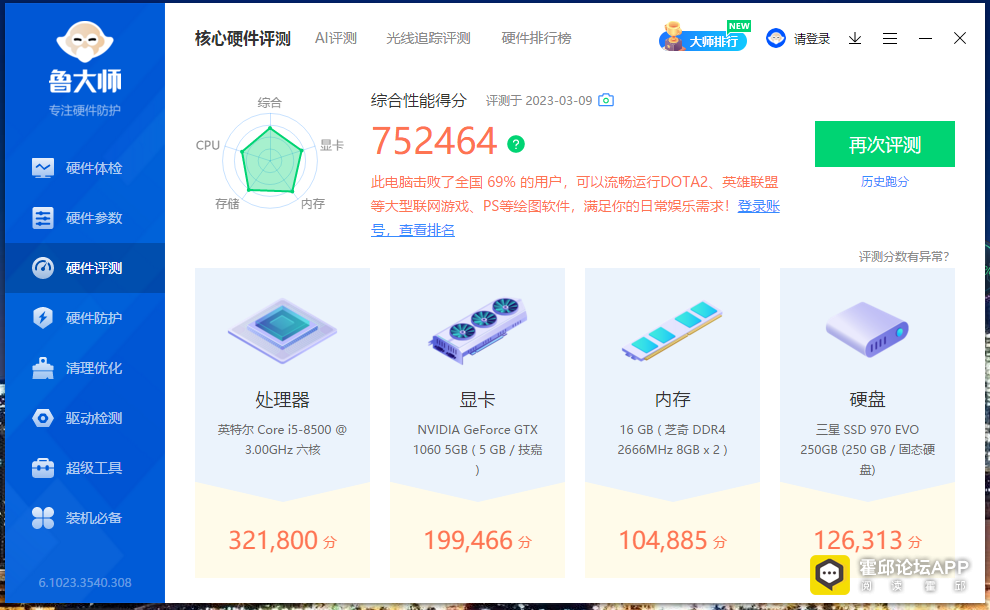Screen dimensions: 990x610
Task: Click the 显卡 graphics card icon
Action: point(477,330)
